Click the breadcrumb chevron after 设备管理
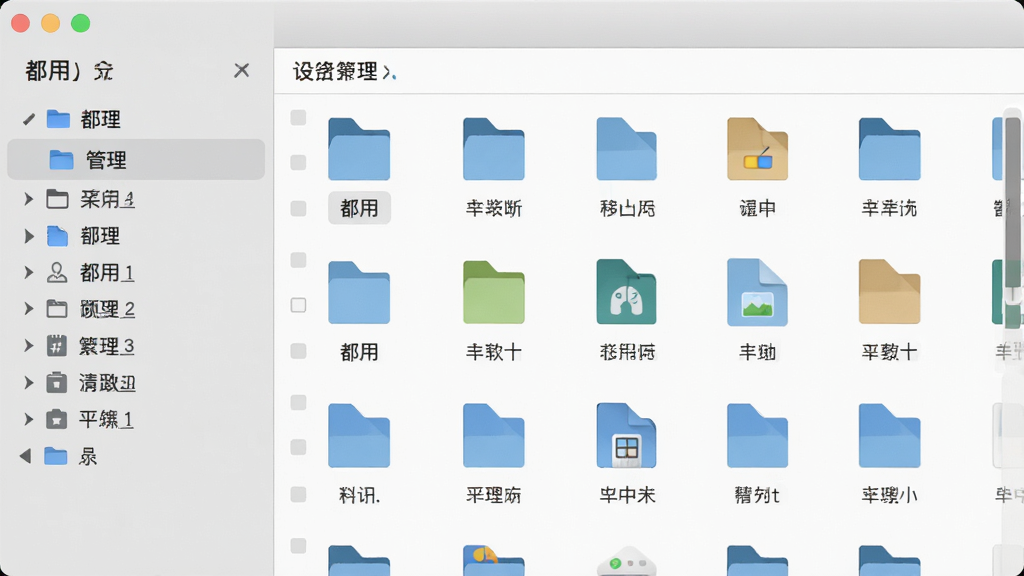 [x=389, y=72]
